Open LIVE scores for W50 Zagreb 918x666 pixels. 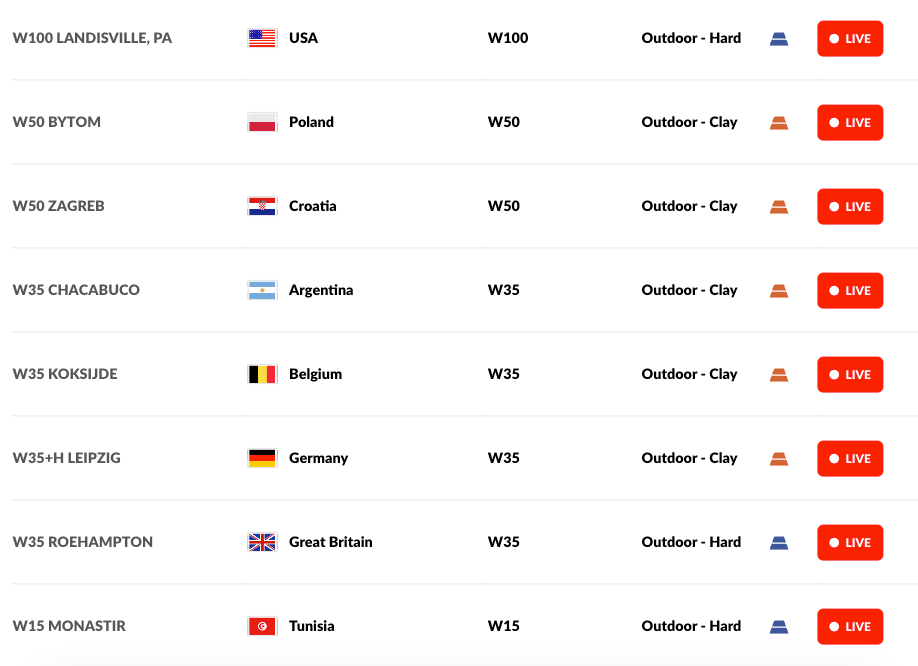click(x=850, y=207)
